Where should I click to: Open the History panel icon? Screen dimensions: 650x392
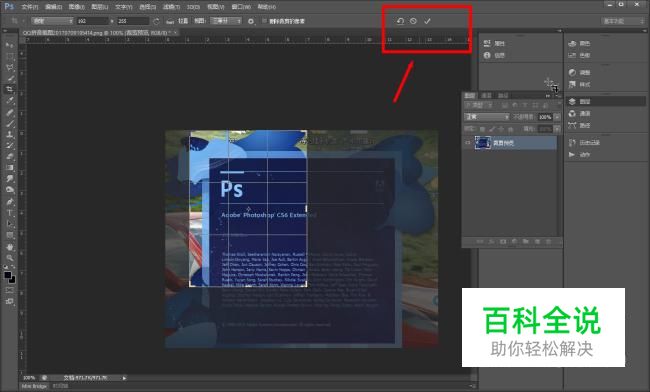pyautogui.click(x=572, y=143)
